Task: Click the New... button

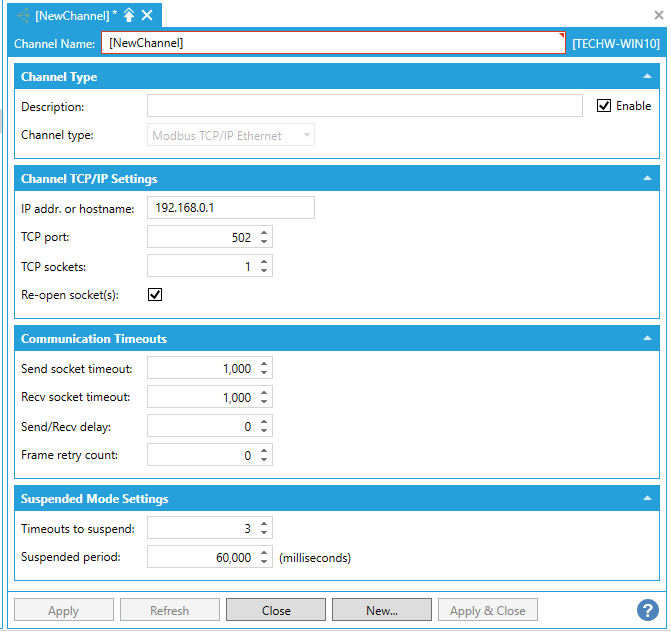Action: click(x=382, y=610)
